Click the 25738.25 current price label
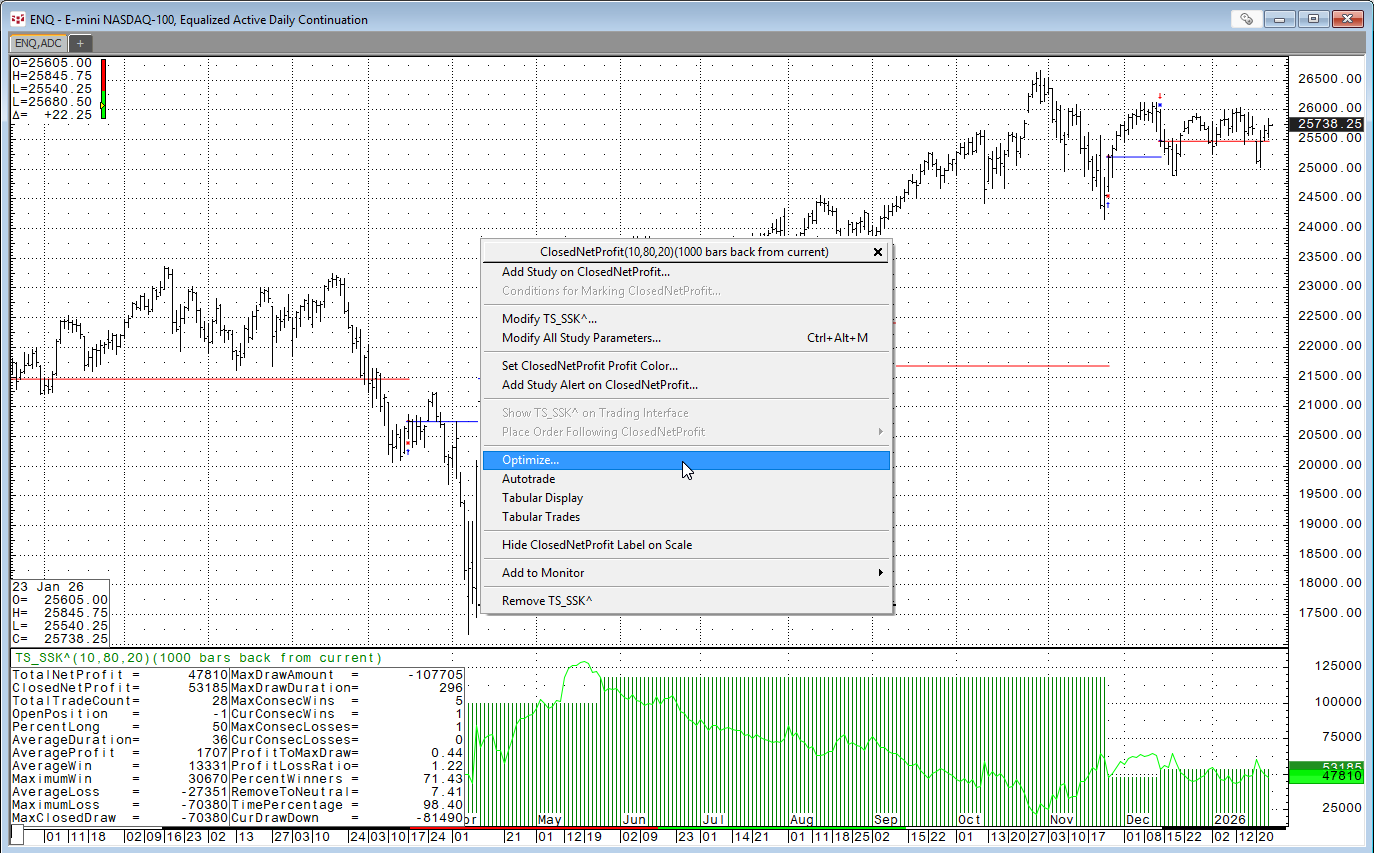Viewport: 1374px width, 853px height. click(x=1328, y=123)
